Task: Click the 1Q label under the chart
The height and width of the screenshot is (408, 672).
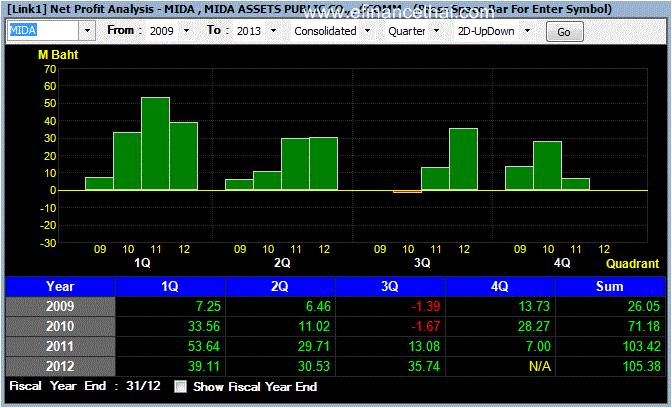Action: pyautogui.click(x=142, y=263)
